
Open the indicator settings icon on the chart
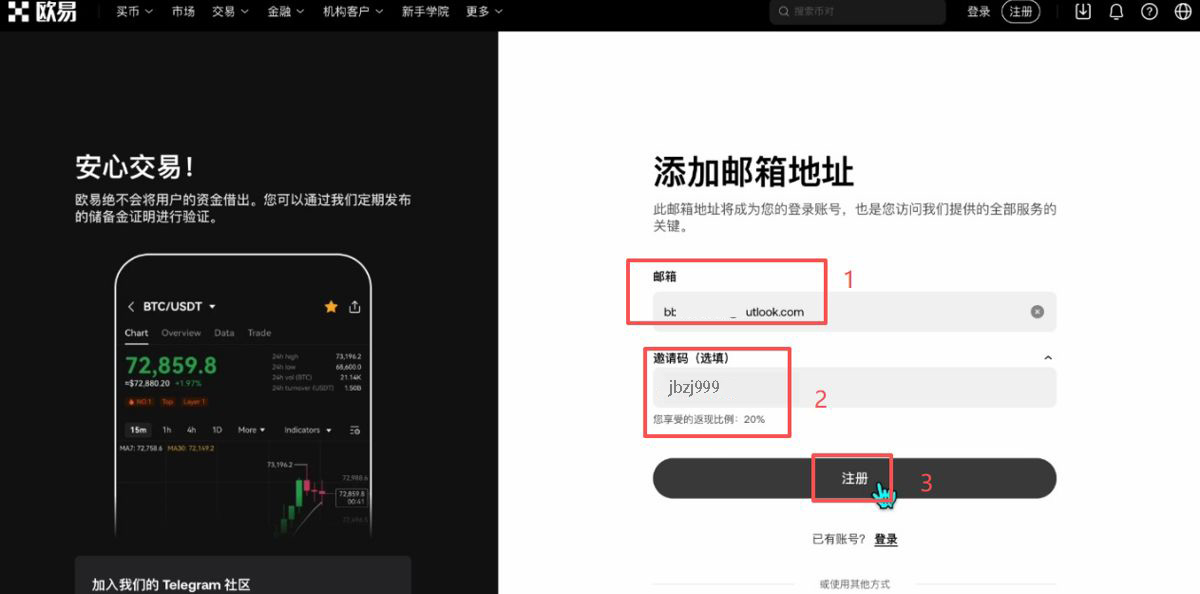pyautogui.click(x=355, y=429)
